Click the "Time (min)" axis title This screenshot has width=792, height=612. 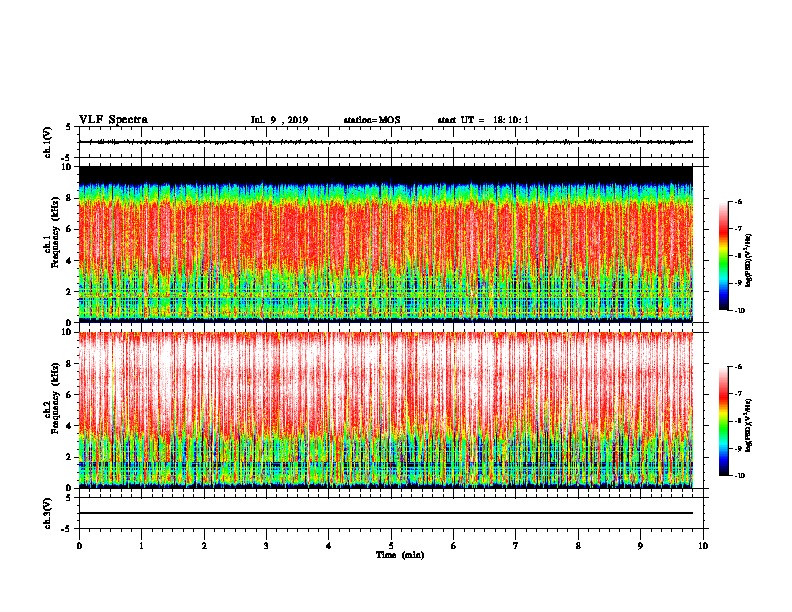click(x=400, y=555)
